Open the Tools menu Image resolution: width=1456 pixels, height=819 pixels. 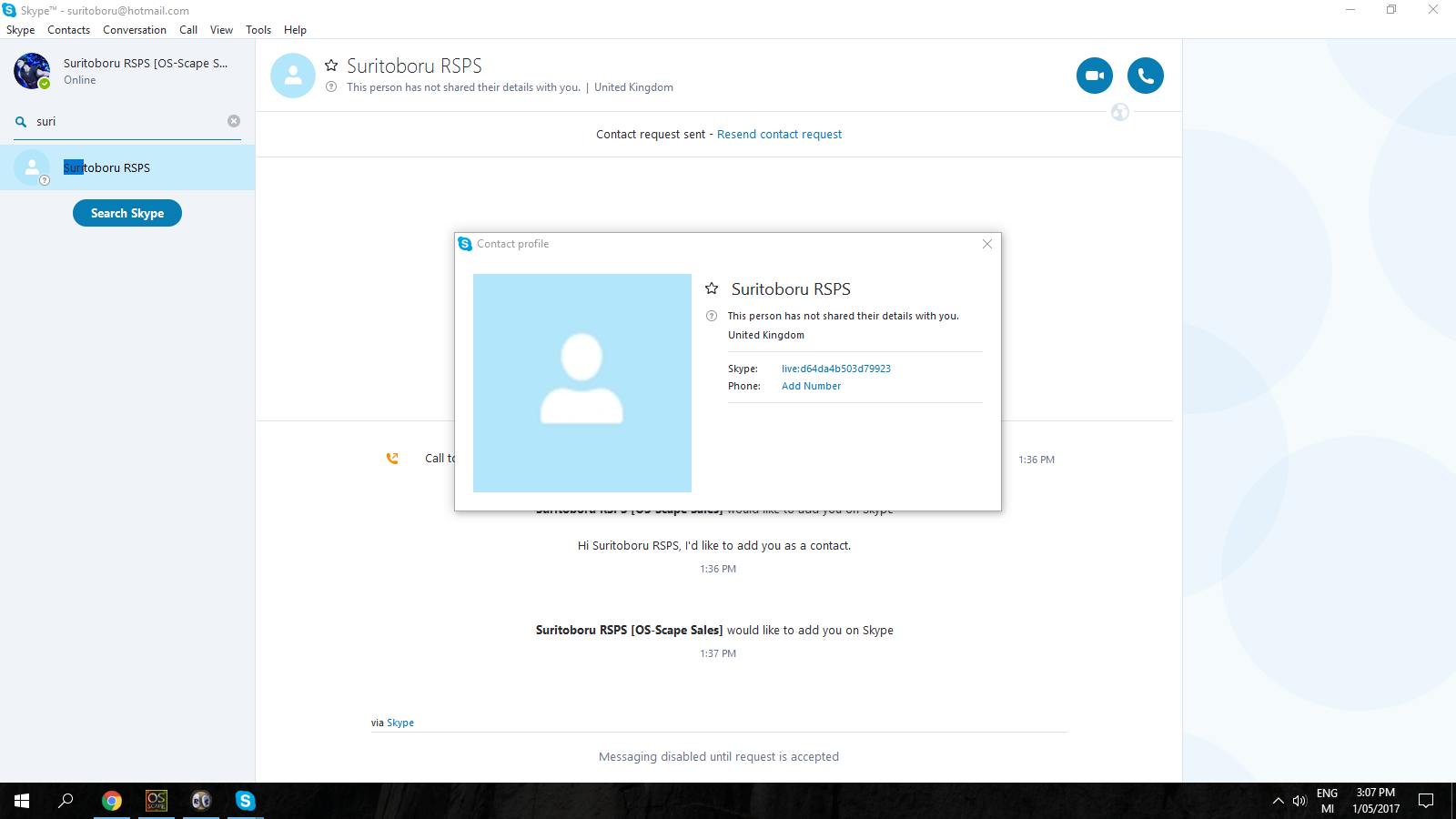point(258,30)
